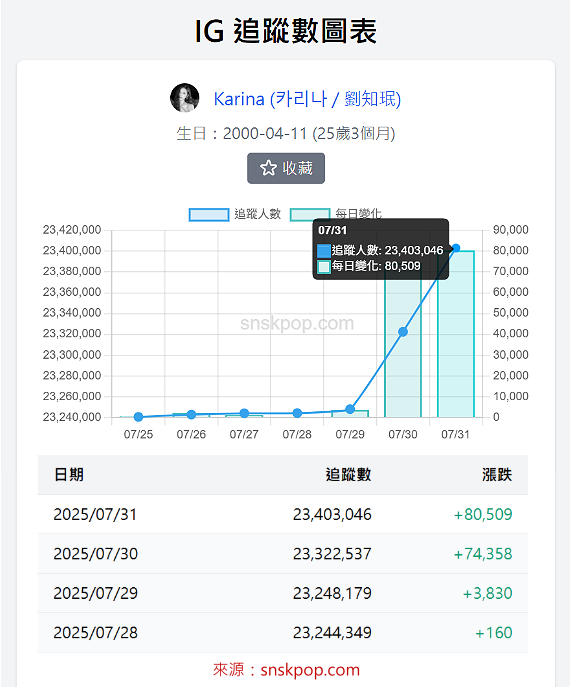Click the 漲跌 column header
570x687 pixels.
coord(497,475)
